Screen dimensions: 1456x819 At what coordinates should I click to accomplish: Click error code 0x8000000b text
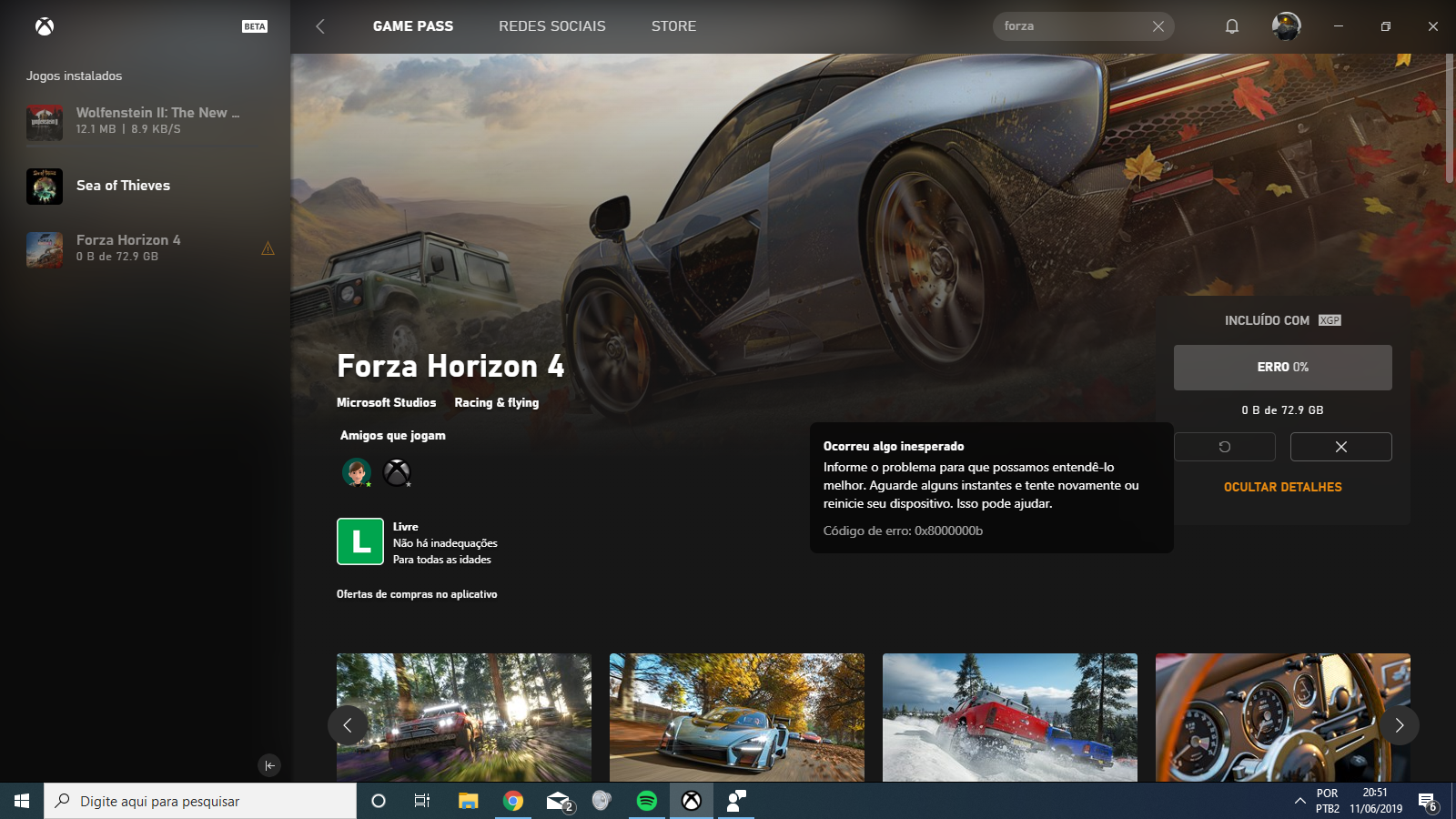tap(903, 531)
